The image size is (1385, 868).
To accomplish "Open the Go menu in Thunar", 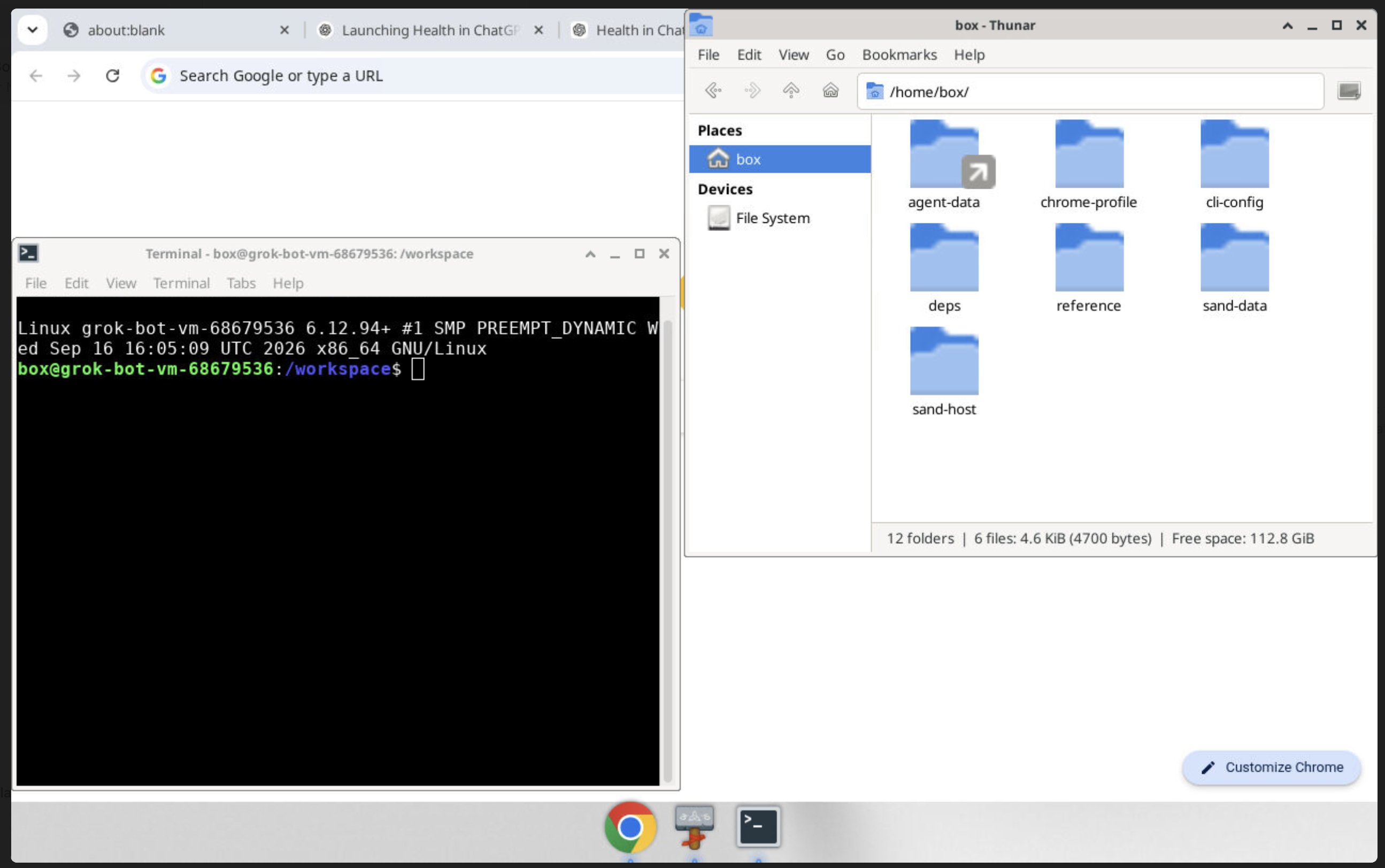I will (x=835, y=55).
